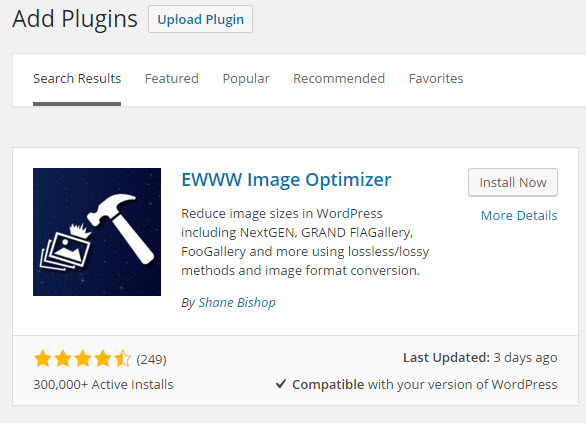Open More Details for the plugin
This screenshot has width=586, height=423.
click(x=519, y=216)
